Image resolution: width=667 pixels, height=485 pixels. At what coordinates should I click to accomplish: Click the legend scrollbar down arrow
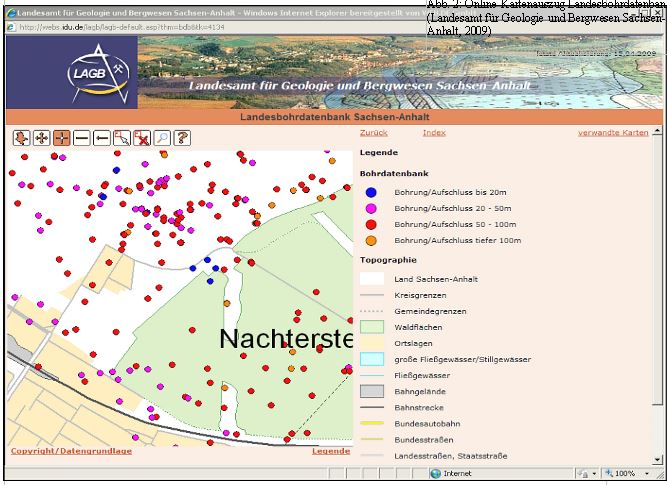657,458
